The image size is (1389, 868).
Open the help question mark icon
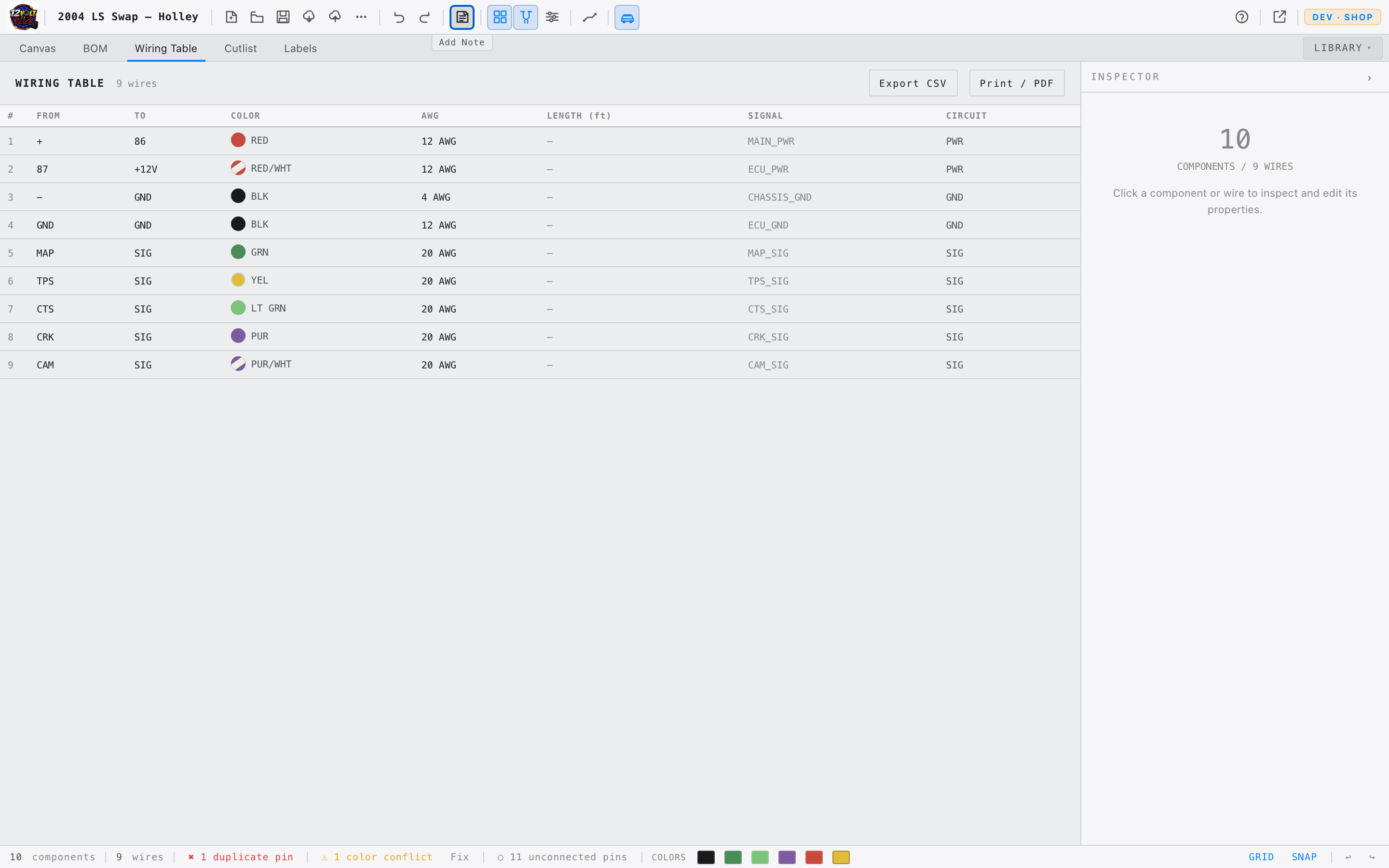(1241, 17)
